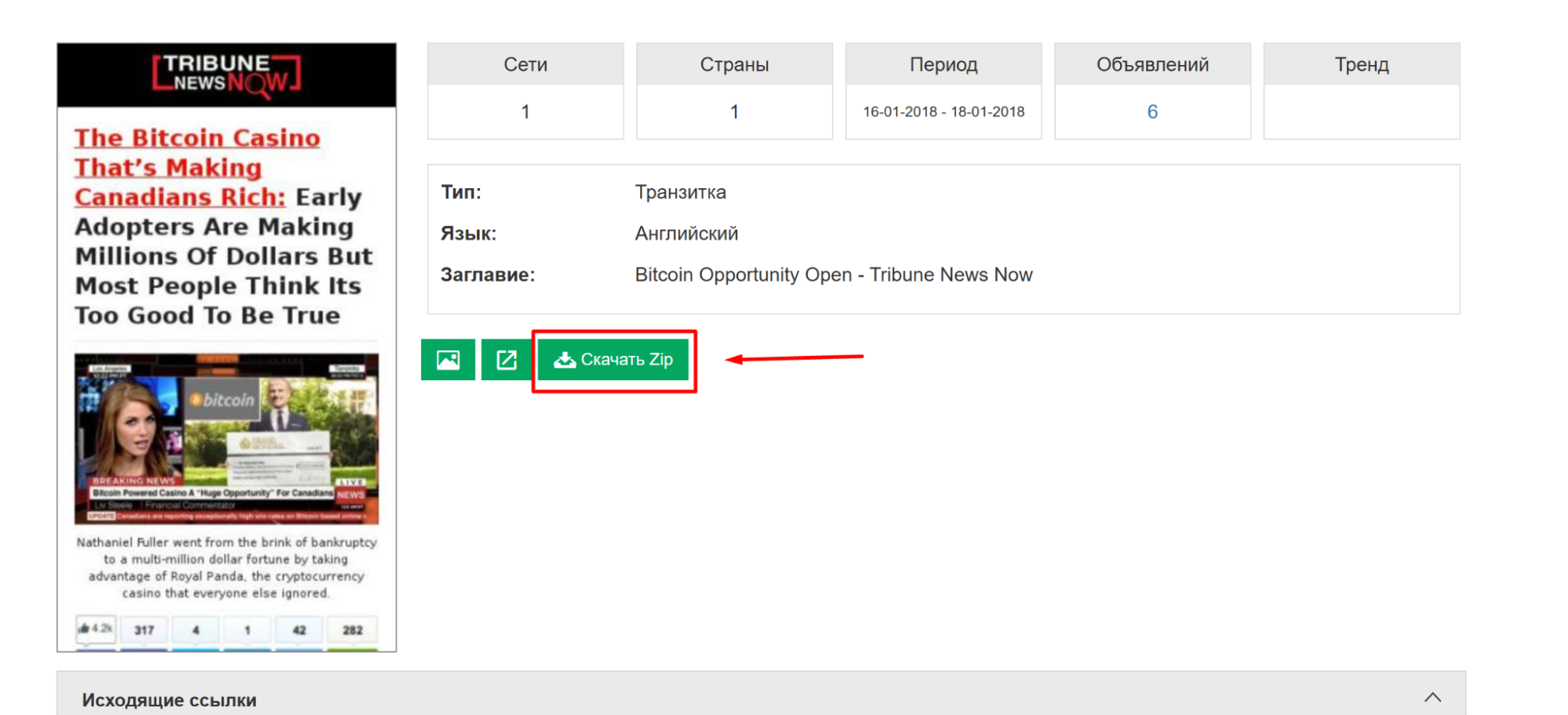Click the Английский language value
This screenshot has height=715, width=1568.
(686, 234)
